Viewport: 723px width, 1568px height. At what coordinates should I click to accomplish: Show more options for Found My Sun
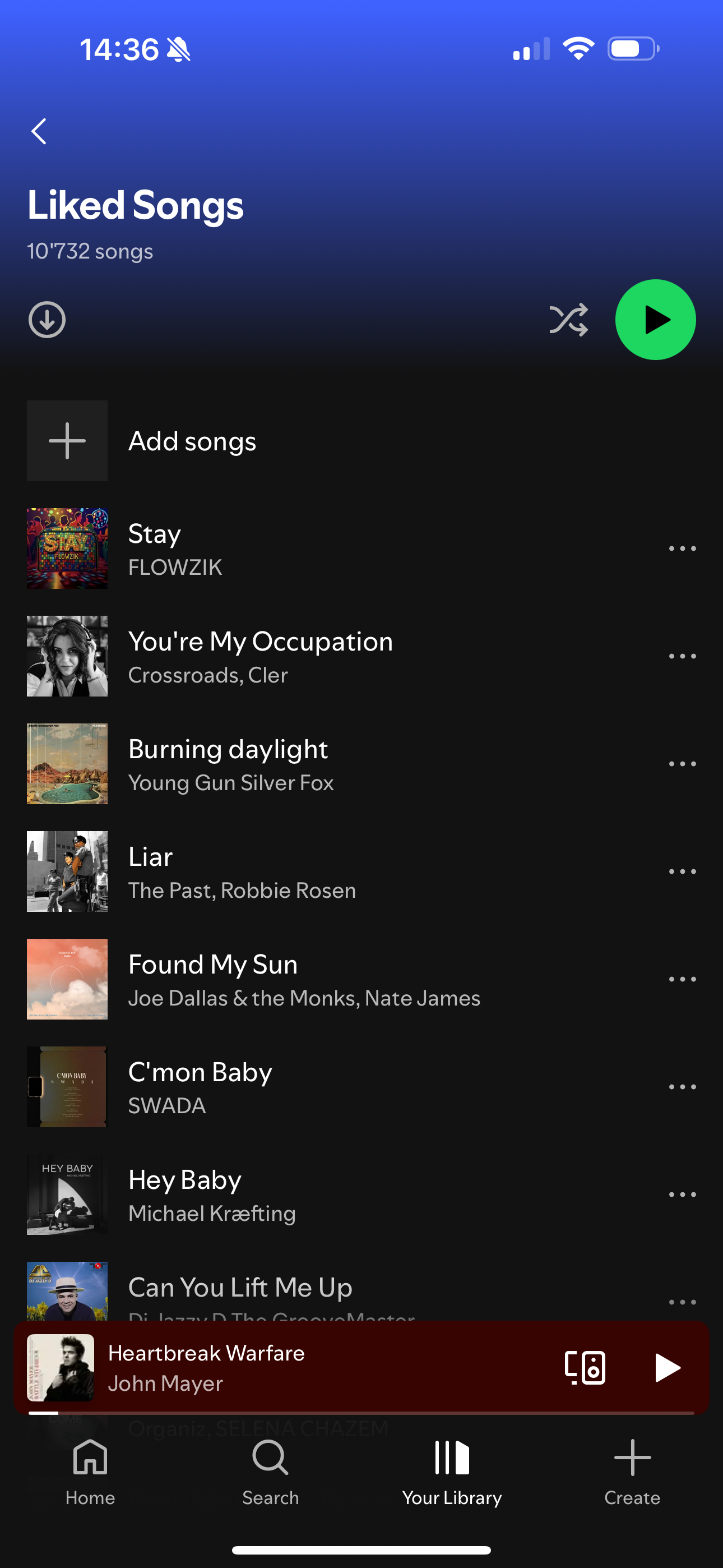[682, 979]
